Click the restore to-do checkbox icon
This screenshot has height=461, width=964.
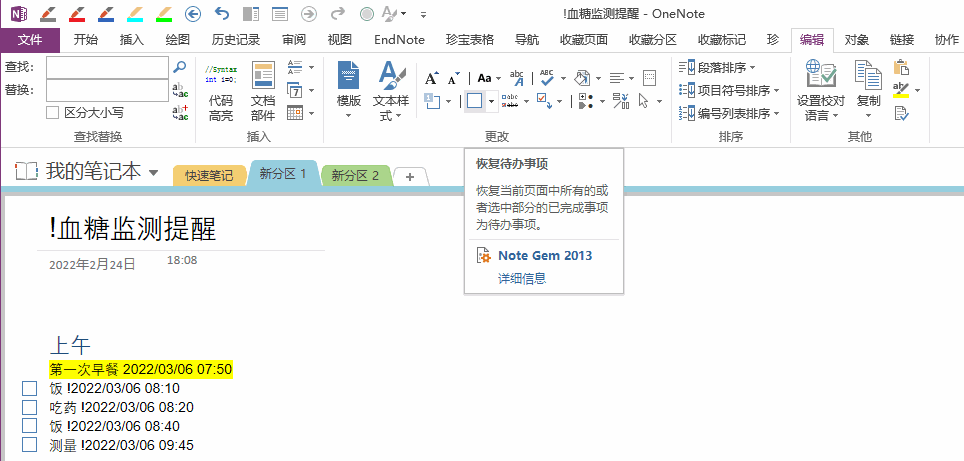point(474,101)
